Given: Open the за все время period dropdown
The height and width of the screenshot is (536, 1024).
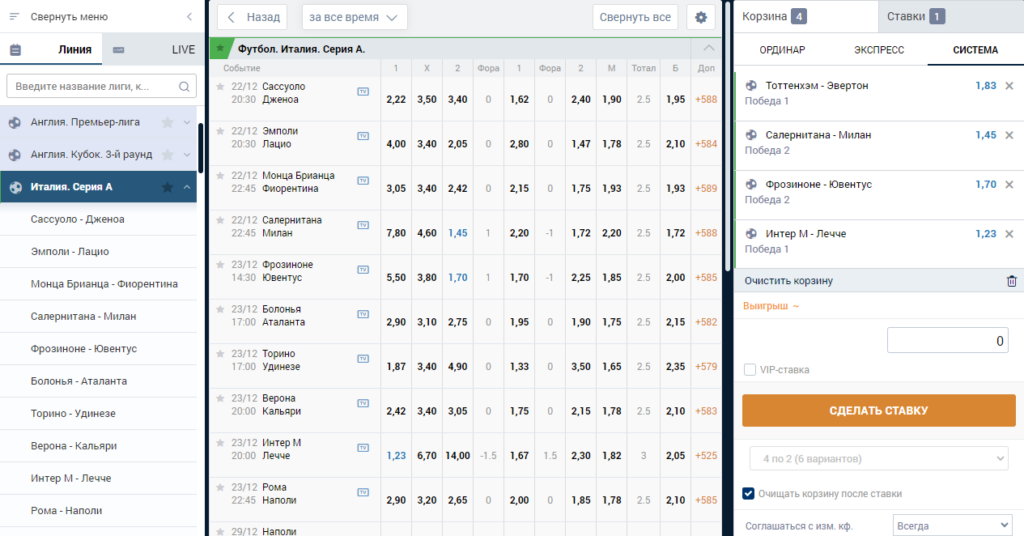Looking at the screenshot, I should 355,17.
